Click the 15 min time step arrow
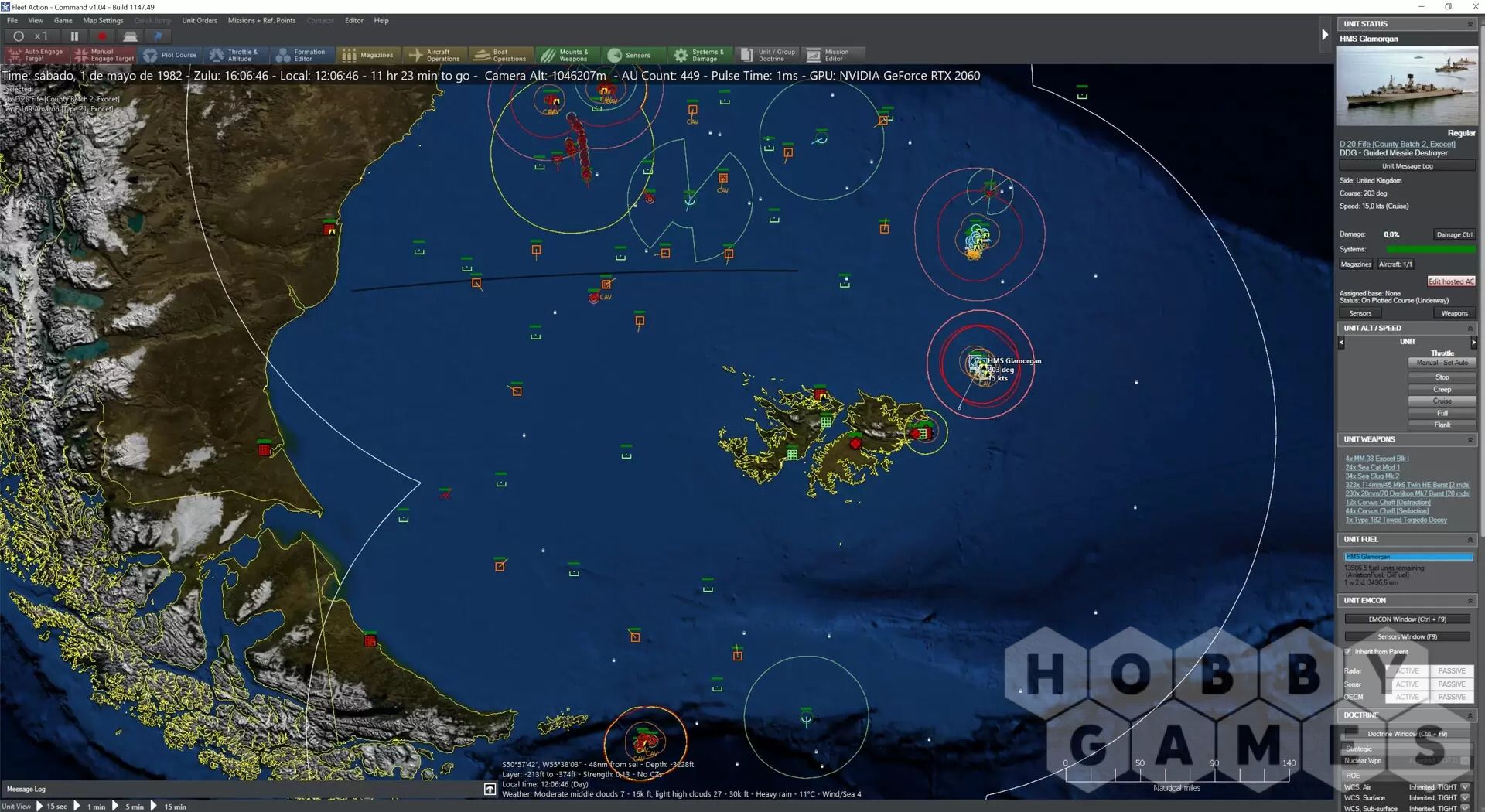Screen dimensions: 1485x812 pyautogui.click(x=153, y=806)
